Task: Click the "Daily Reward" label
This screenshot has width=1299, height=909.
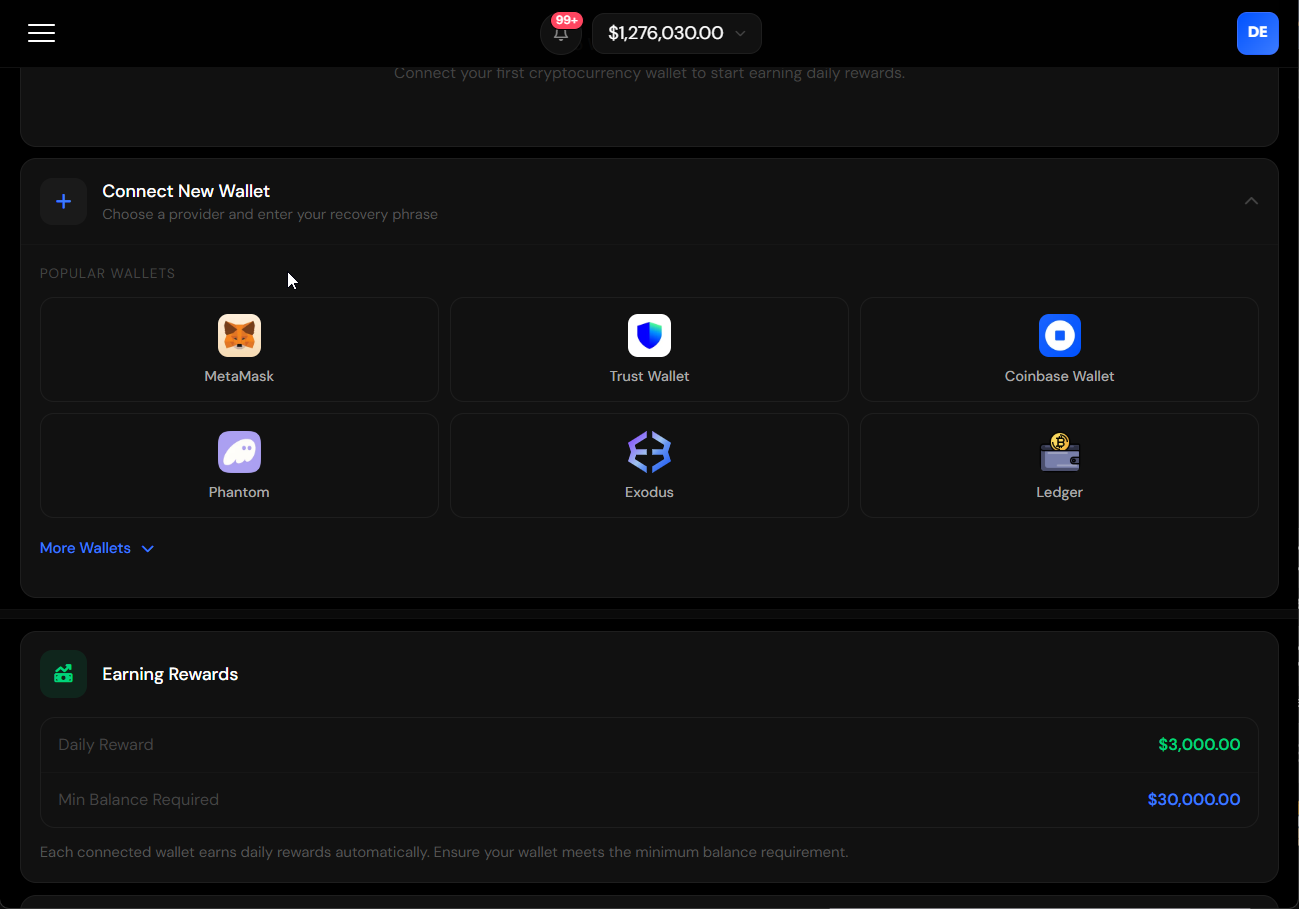Action: point(106,744)
